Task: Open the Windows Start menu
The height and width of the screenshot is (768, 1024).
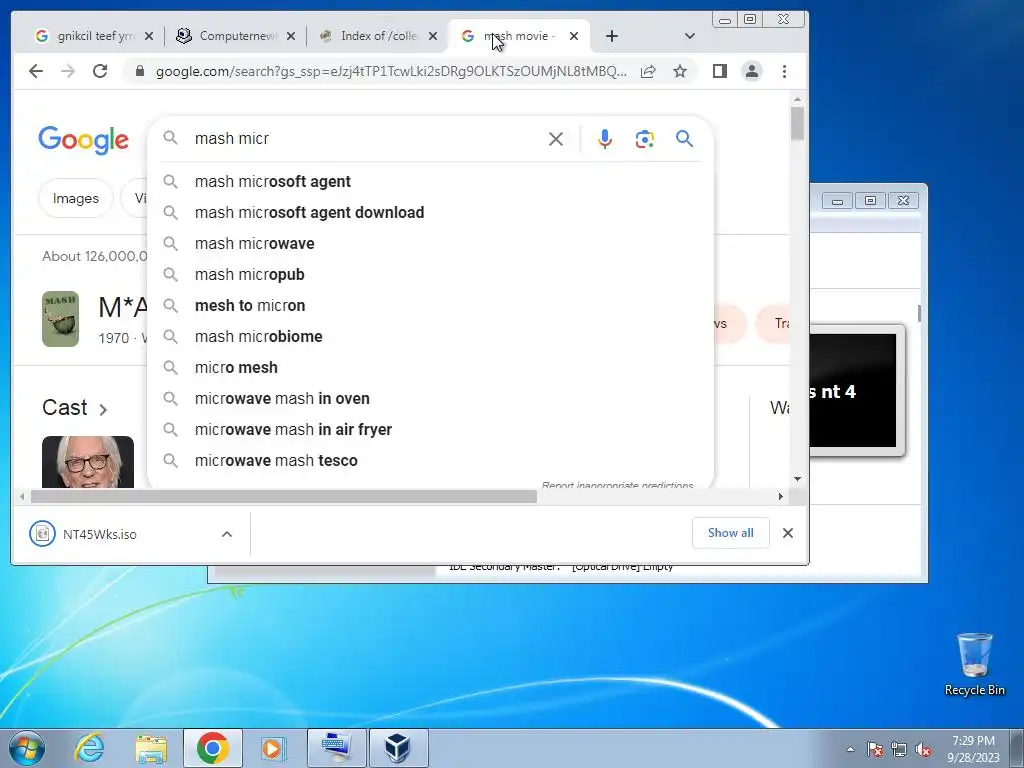Action: point(27,748)
